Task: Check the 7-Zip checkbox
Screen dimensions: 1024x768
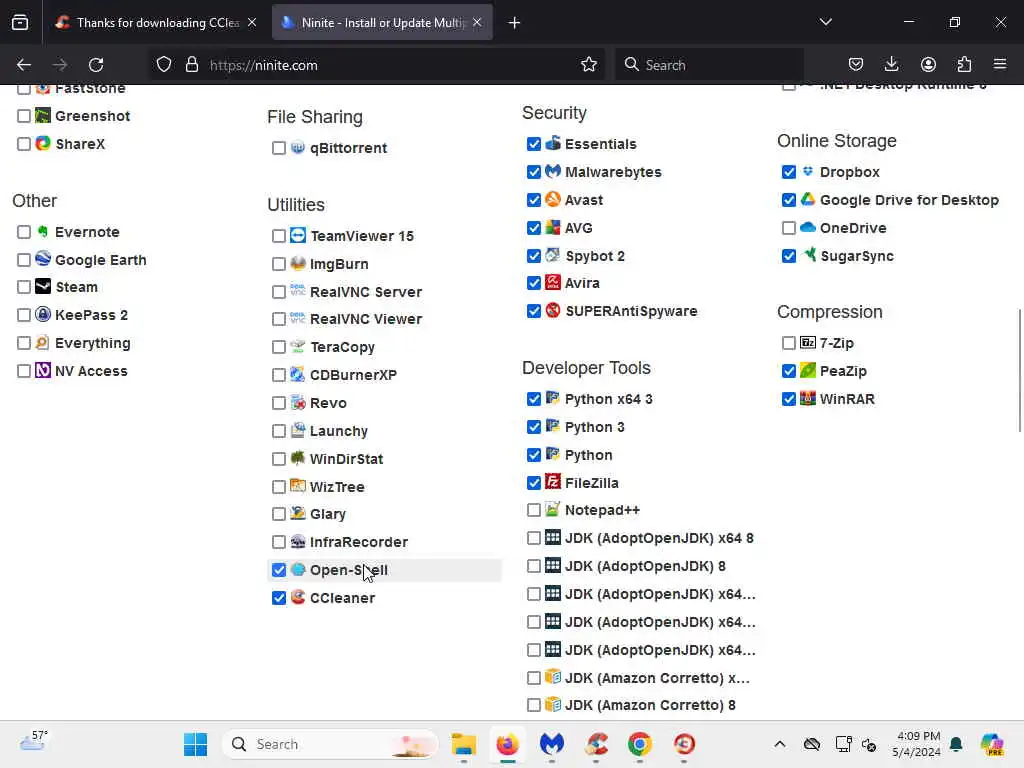Action: point(789,343)
